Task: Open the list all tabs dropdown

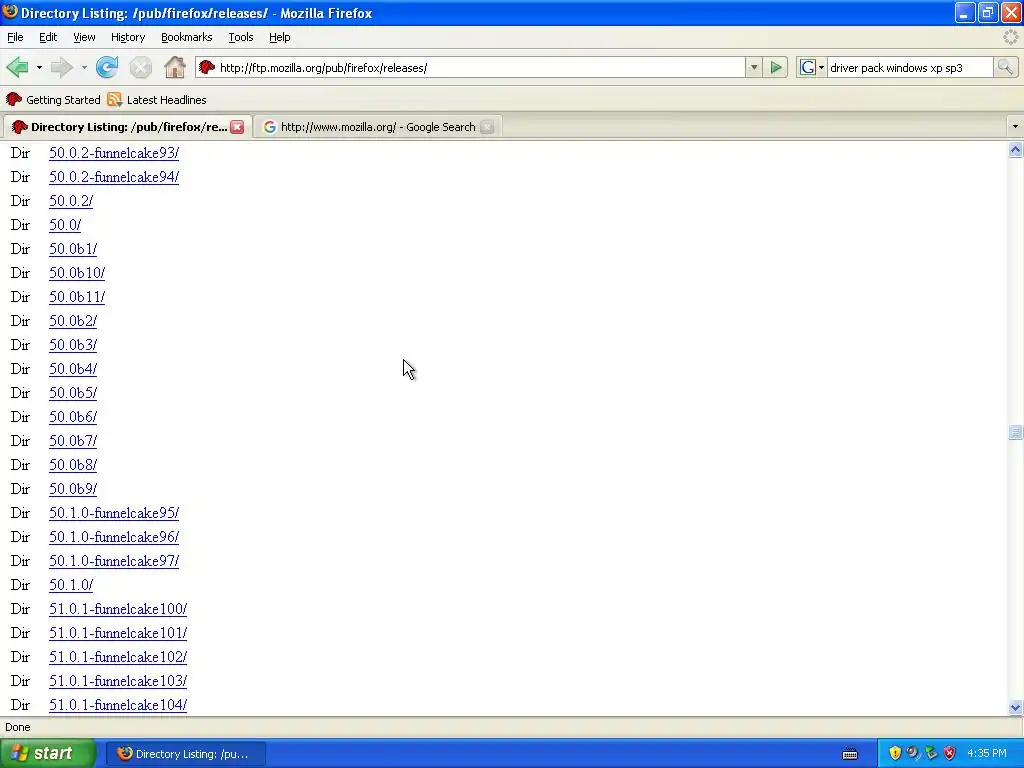Action: (1015, 127)
